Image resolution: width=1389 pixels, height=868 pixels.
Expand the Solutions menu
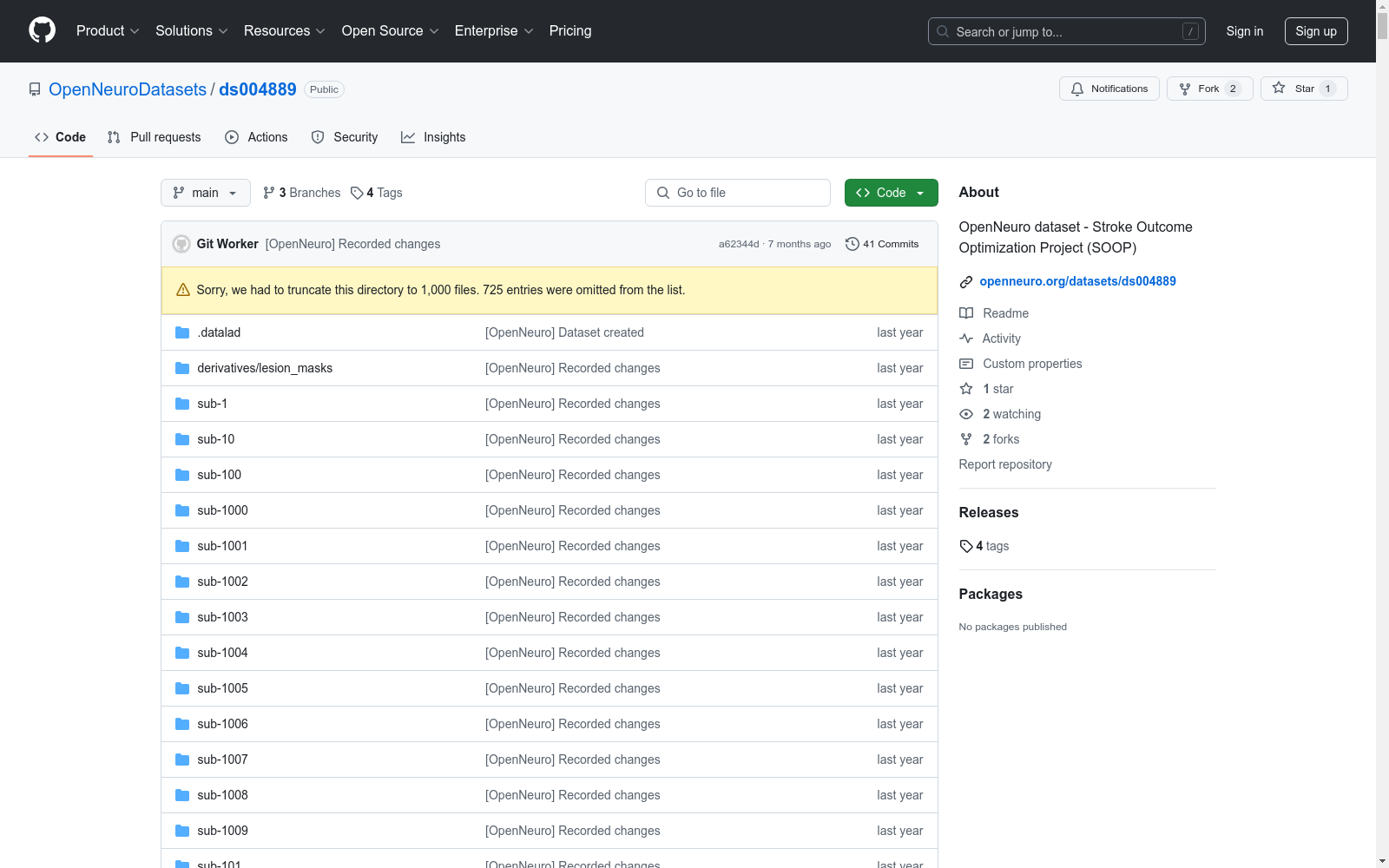(192, 30)
